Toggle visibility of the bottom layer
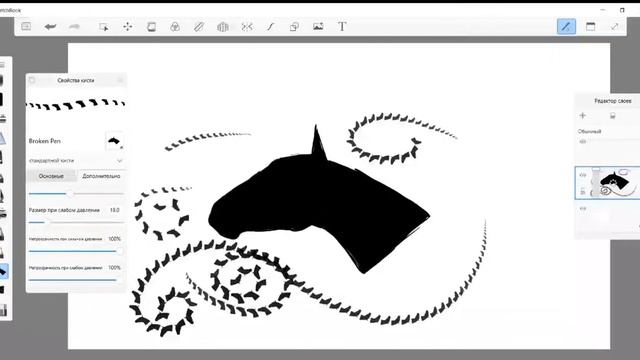 pyautogui.click(x=583, y=209)
